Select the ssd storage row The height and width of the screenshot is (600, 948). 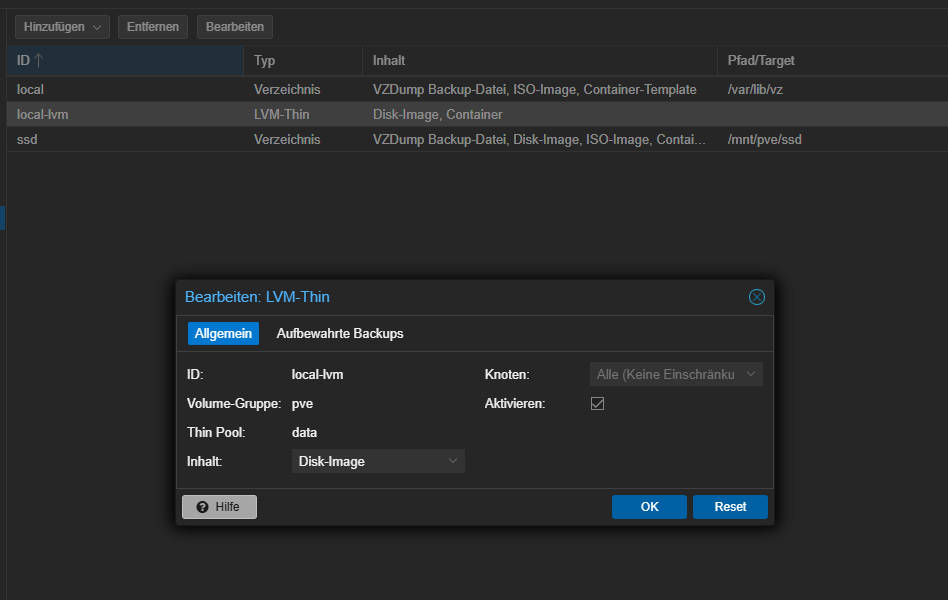tap(477, 139)
